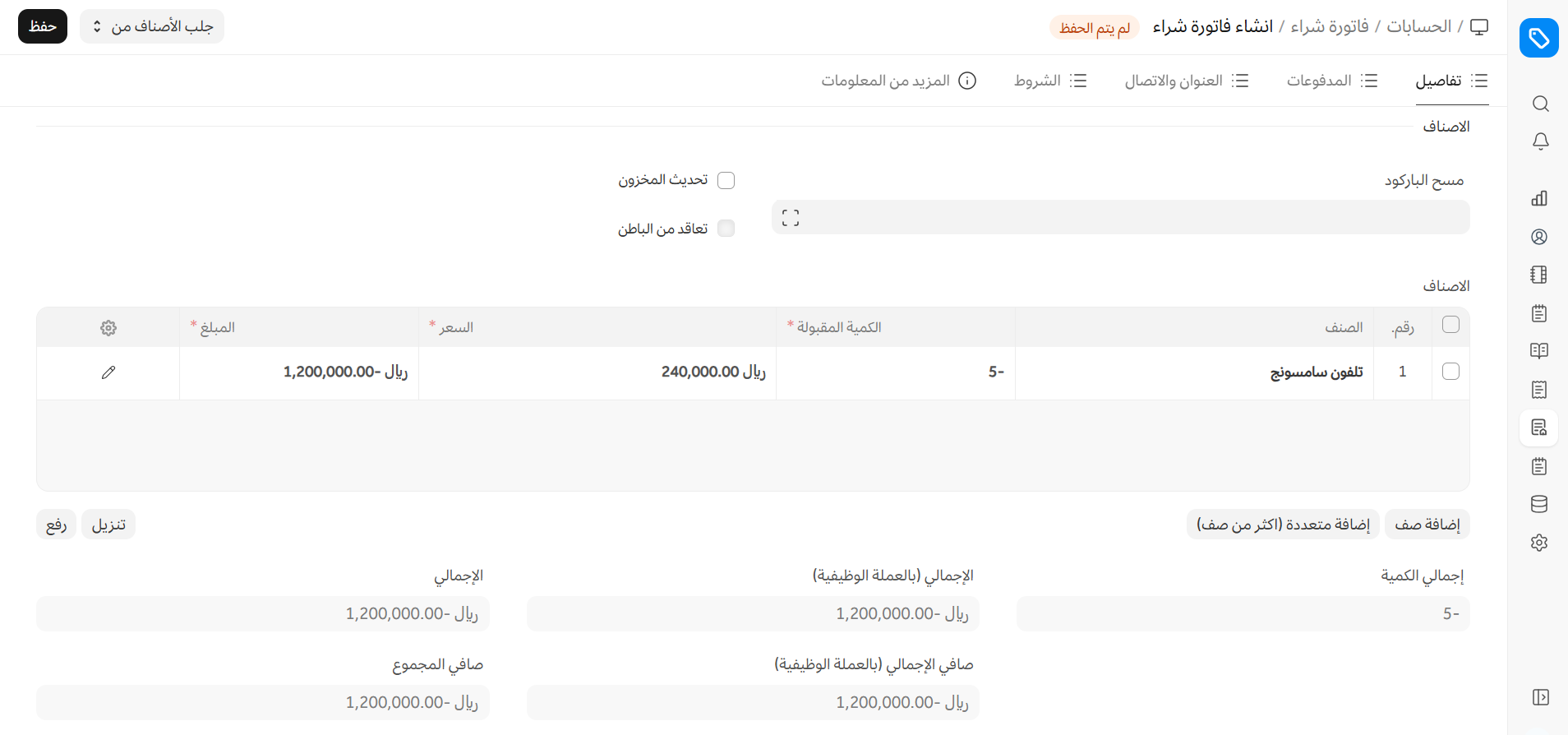The image size is (1568, 735).
Task: Open the bar chart icon in the sidebar
Action: (1539, 198)
